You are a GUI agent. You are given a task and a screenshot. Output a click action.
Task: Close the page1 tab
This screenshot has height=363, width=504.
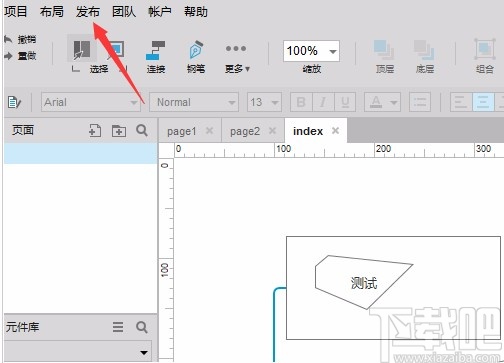click(210, 131)
